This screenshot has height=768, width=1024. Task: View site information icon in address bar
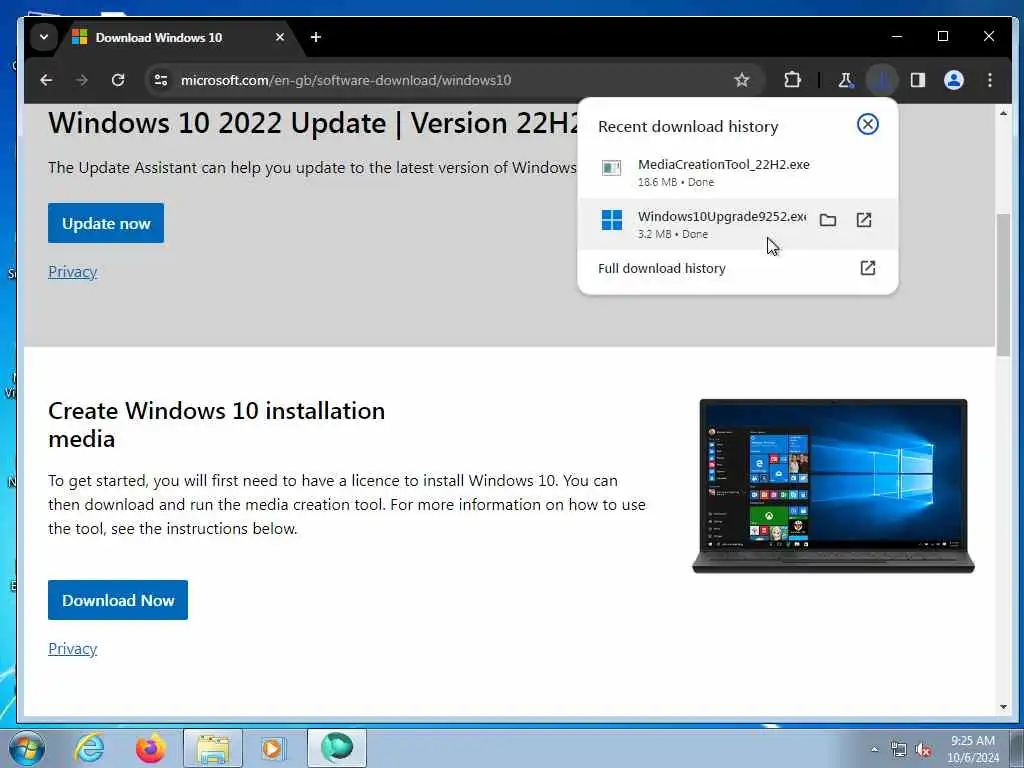[161, 80]
